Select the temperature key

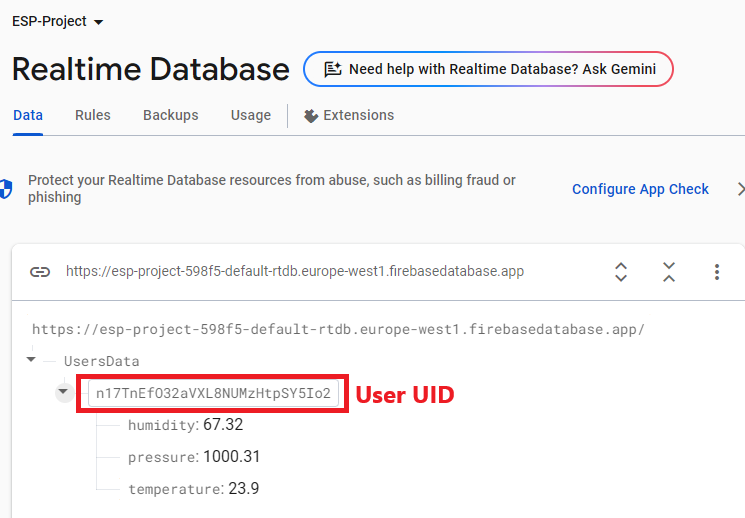(x=174, y=489)
